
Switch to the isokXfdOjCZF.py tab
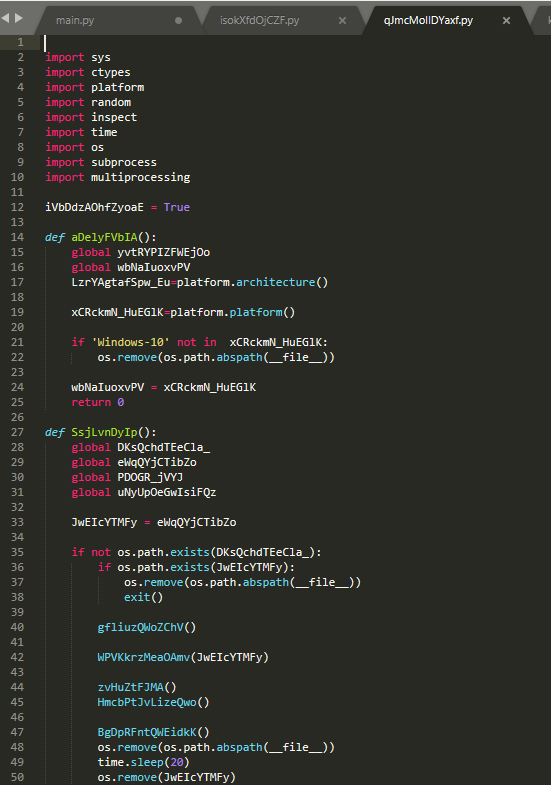(259, 21)
